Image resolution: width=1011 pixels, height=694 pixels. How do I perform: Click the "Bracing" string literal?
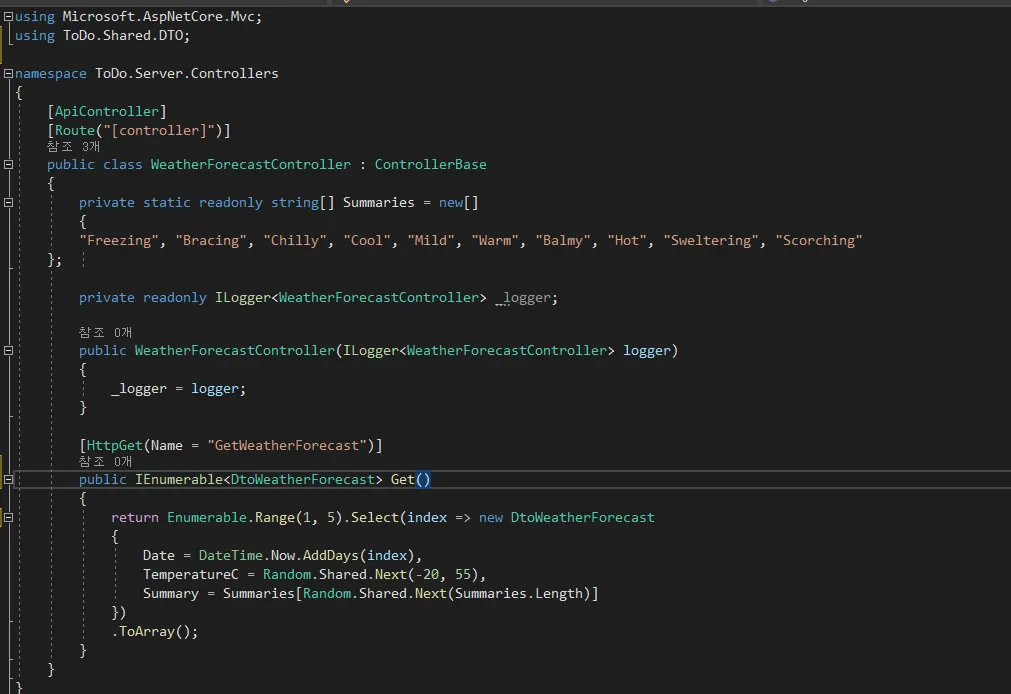[211, 241]
